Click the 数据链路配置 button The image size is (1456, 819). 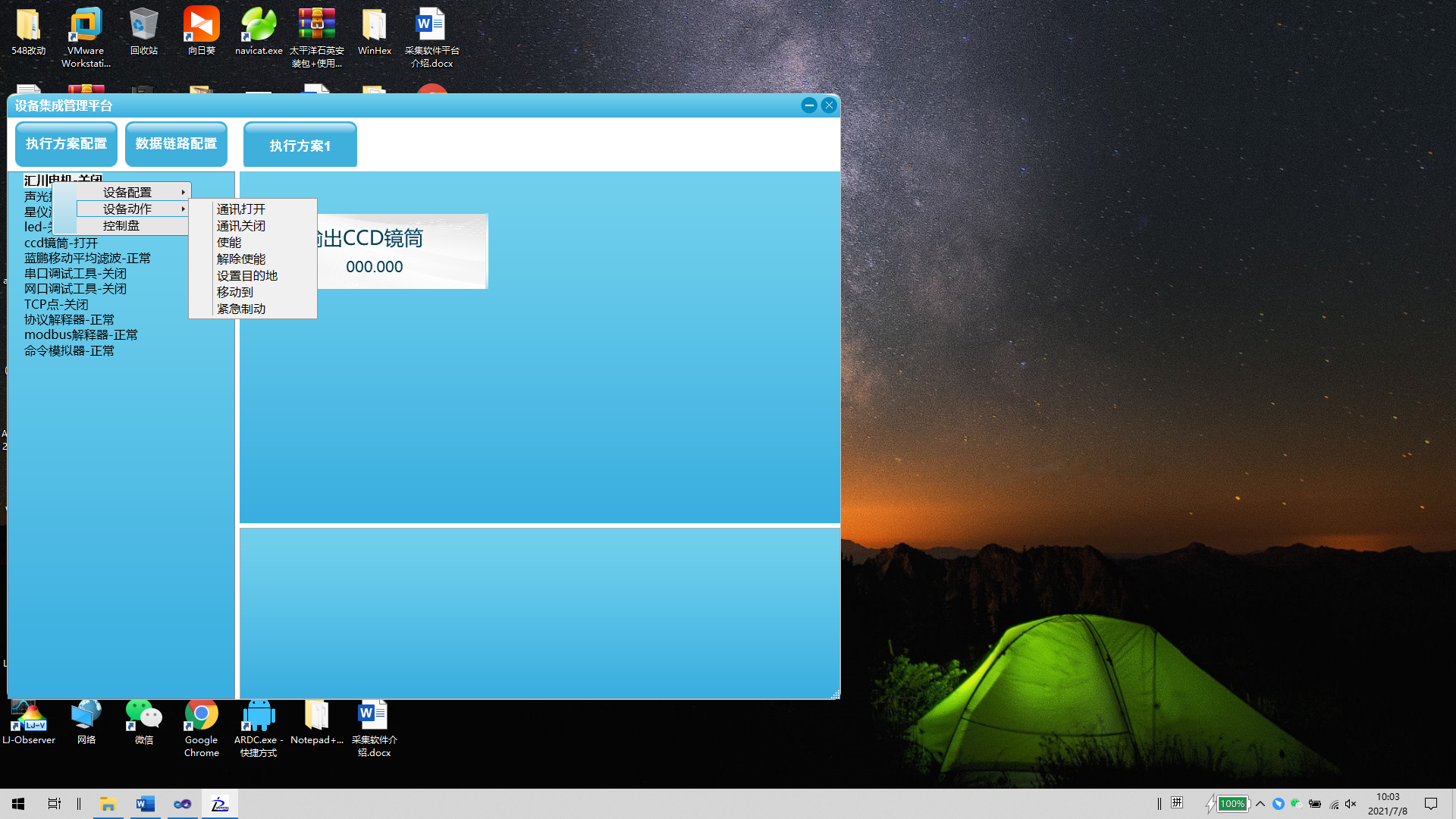176,144
